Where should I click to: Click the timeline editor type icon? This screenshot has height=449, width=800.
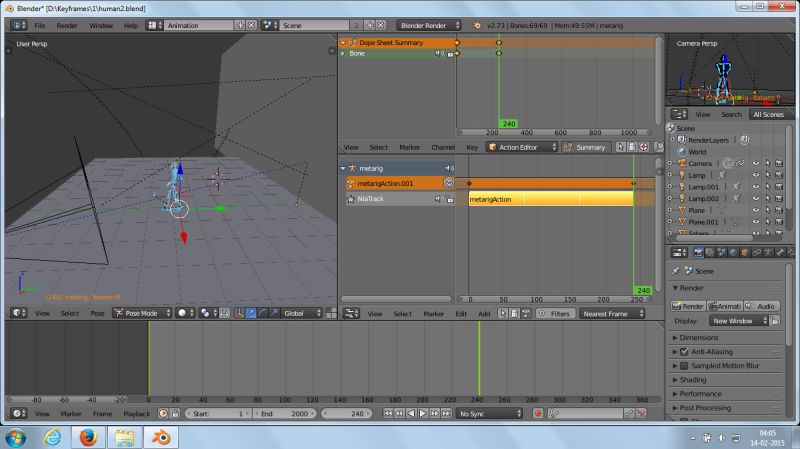pyautogui.click(x=19, y=413)
